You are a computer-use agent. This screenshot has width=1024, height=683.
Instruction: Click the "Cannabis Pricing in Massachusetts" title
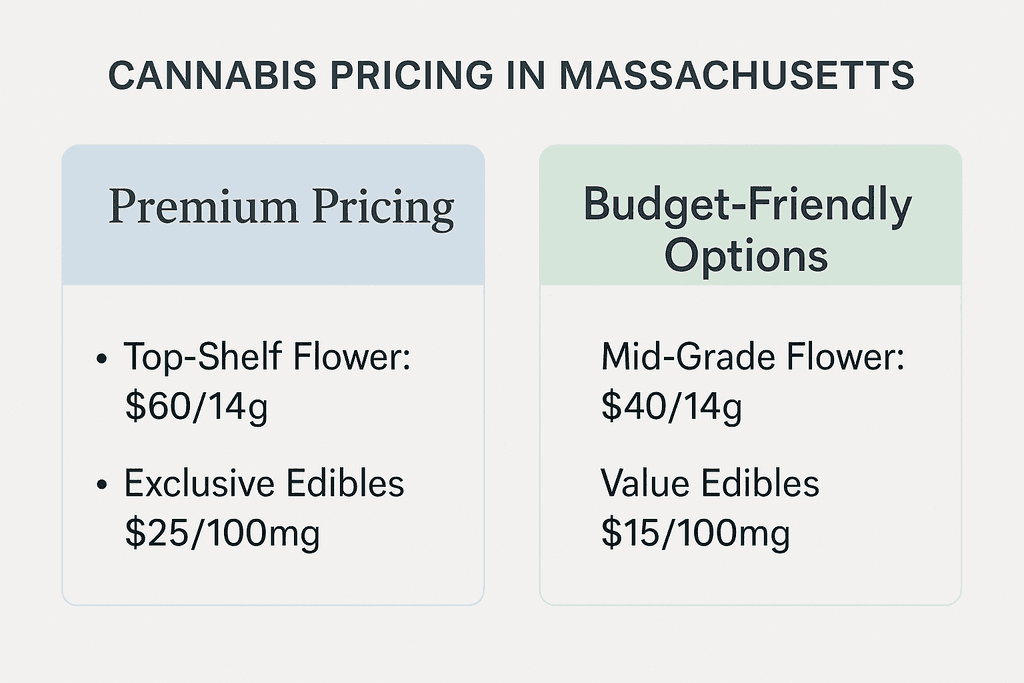click(x=511, y=77)
